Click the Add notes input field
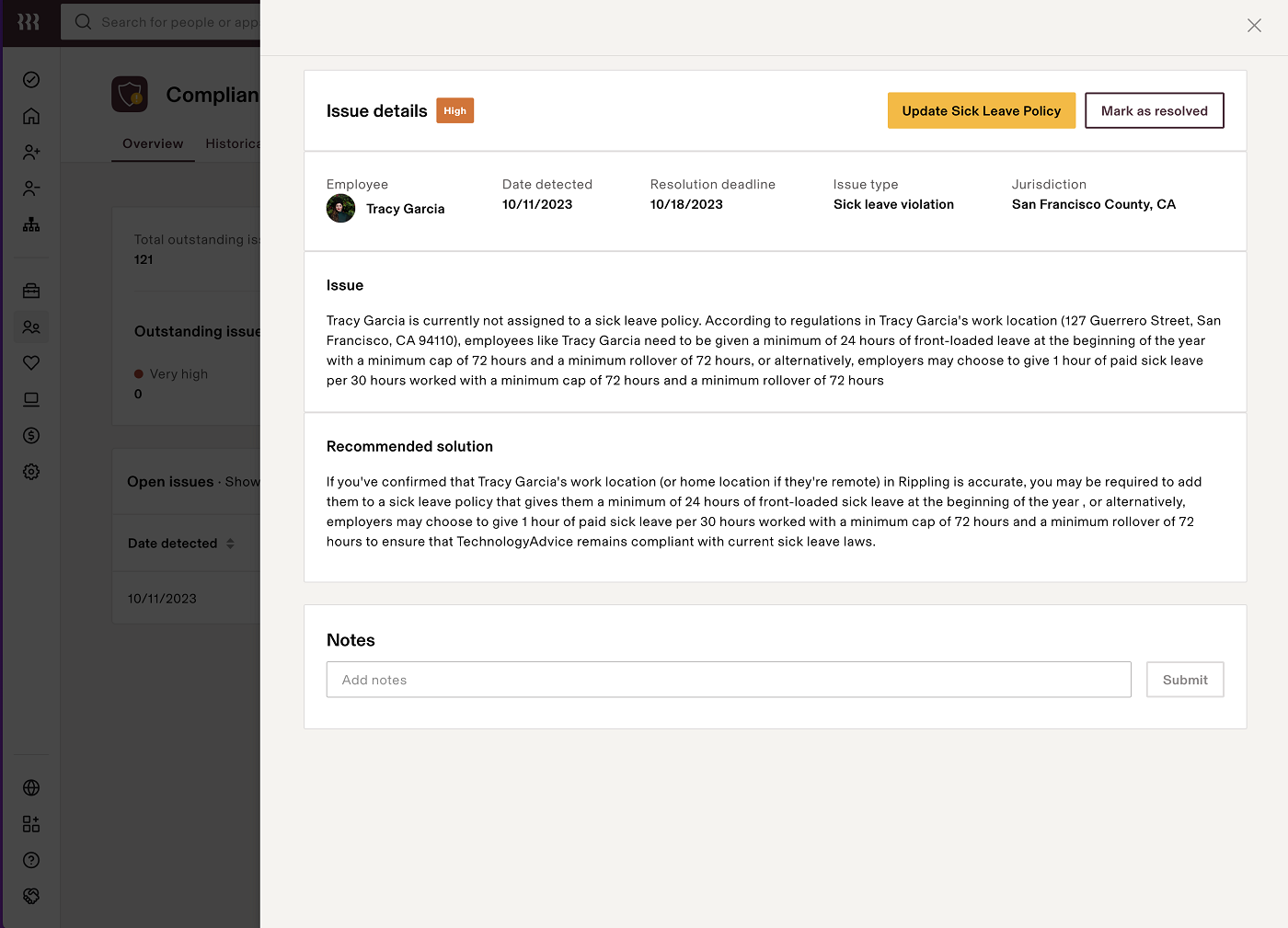Screen dimensions: 1288x928 point(729,680)
